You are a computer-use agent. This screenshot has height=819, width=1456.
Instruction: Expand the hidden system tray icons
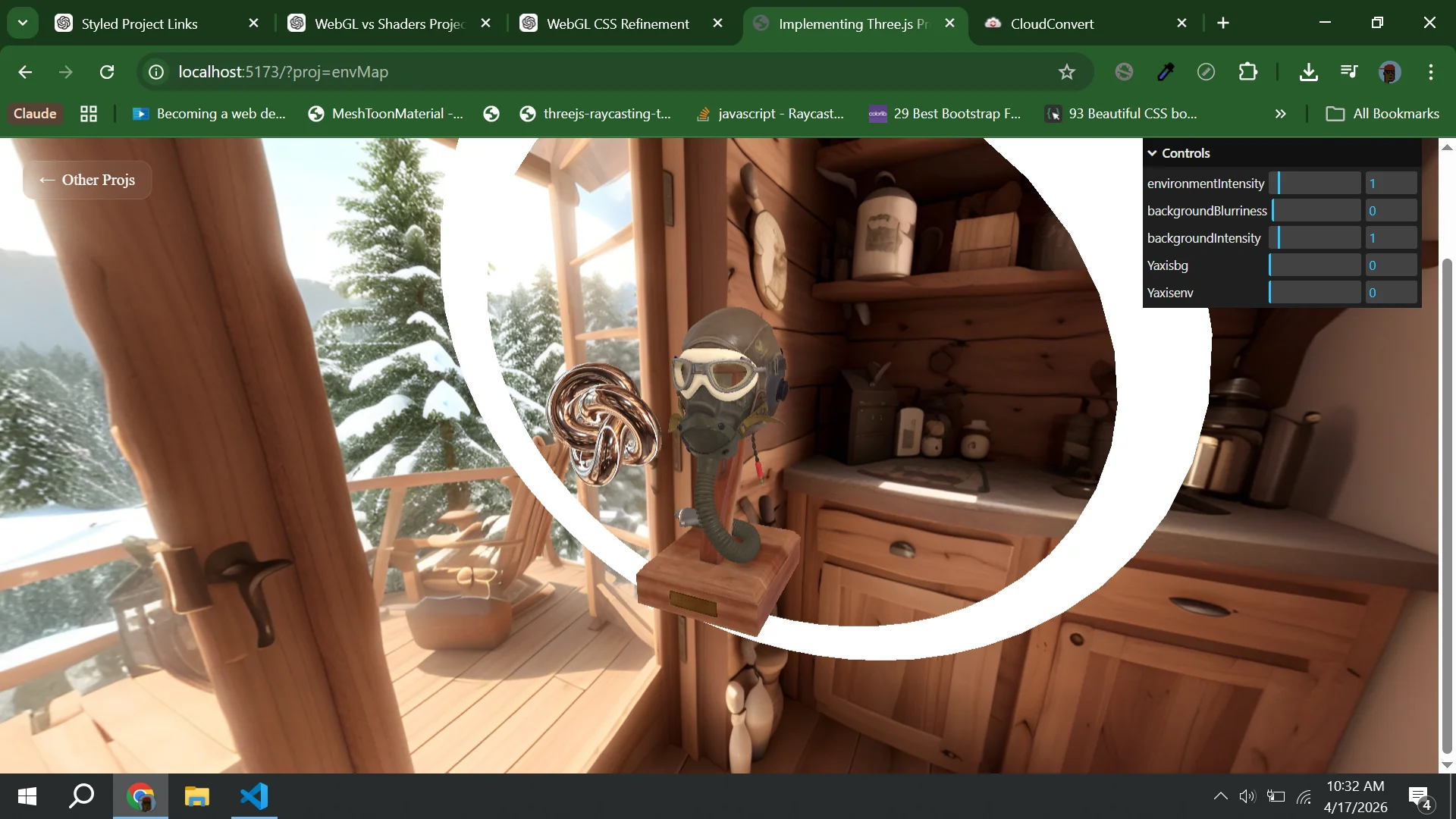[1220, 796]
